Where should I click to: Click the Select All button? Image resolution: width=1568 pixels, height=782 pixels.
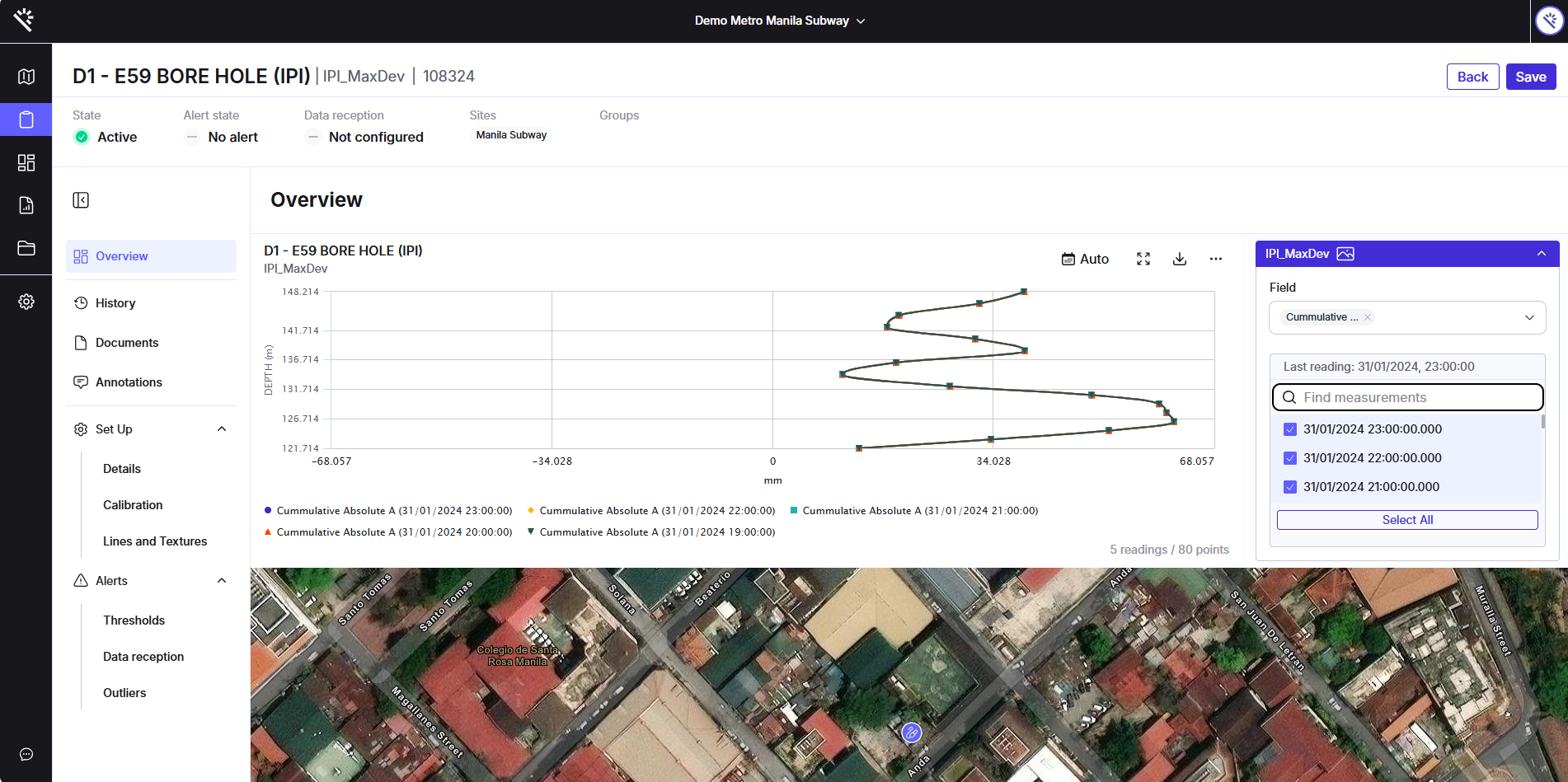(1406, 520)
